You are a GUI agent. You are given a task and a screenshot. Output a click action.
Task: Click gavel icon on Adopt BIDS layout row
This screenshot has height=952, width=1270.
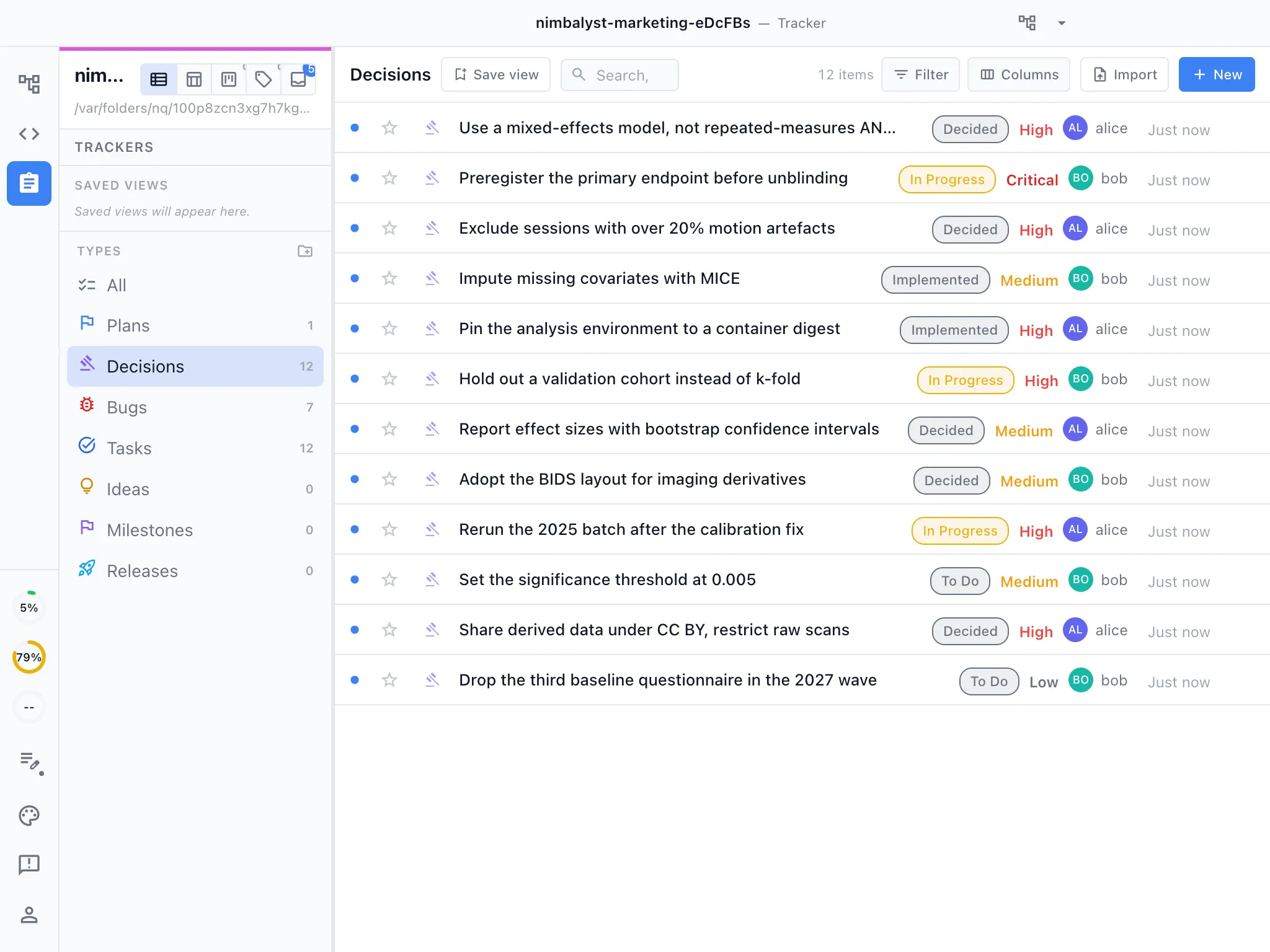[432, 479]
